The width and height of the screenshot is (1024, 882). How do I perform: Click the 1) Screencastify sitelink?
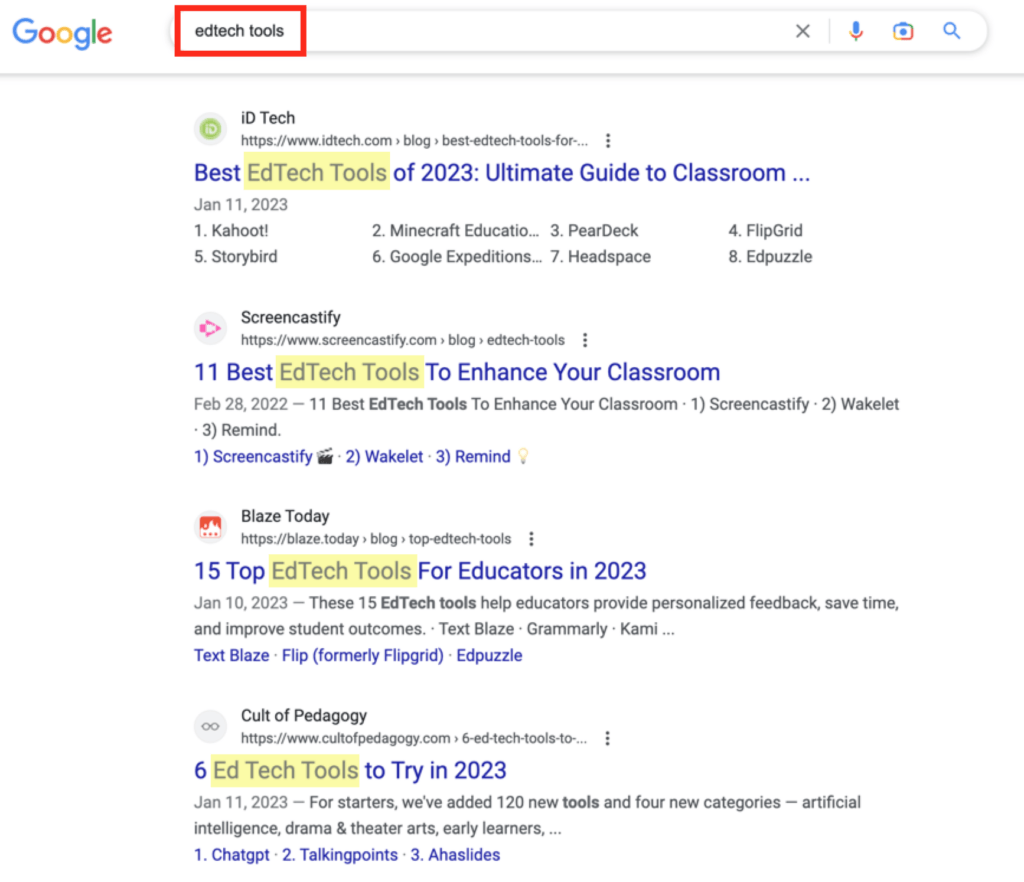coord(253,456)
